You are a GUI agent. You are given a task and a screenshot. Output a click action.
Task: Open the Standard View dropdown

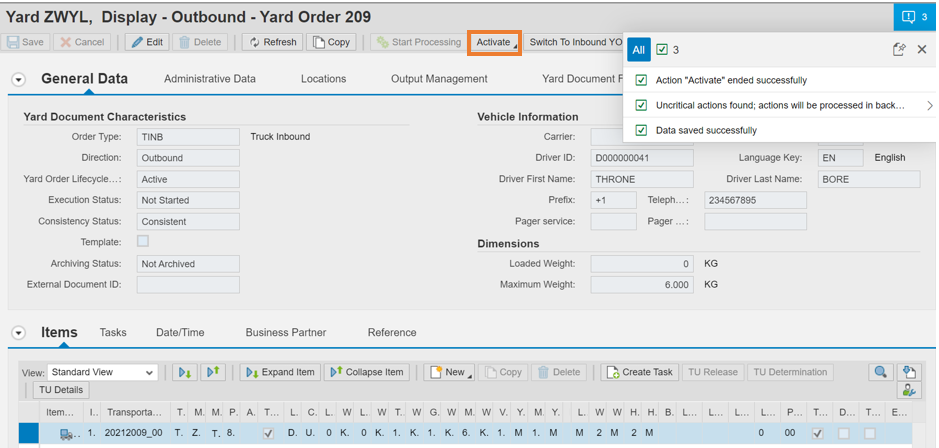(x=102, y=372)
